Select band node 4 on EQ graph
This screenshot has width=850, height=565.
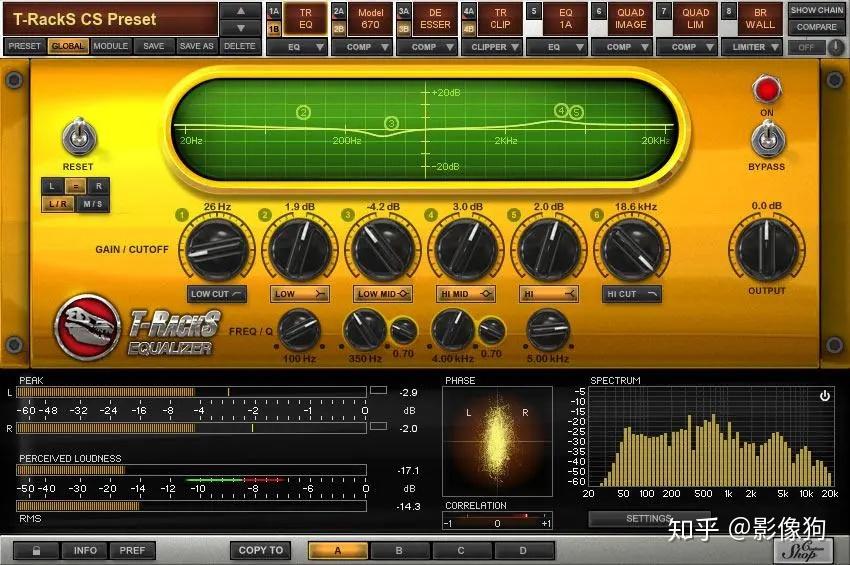562,110
